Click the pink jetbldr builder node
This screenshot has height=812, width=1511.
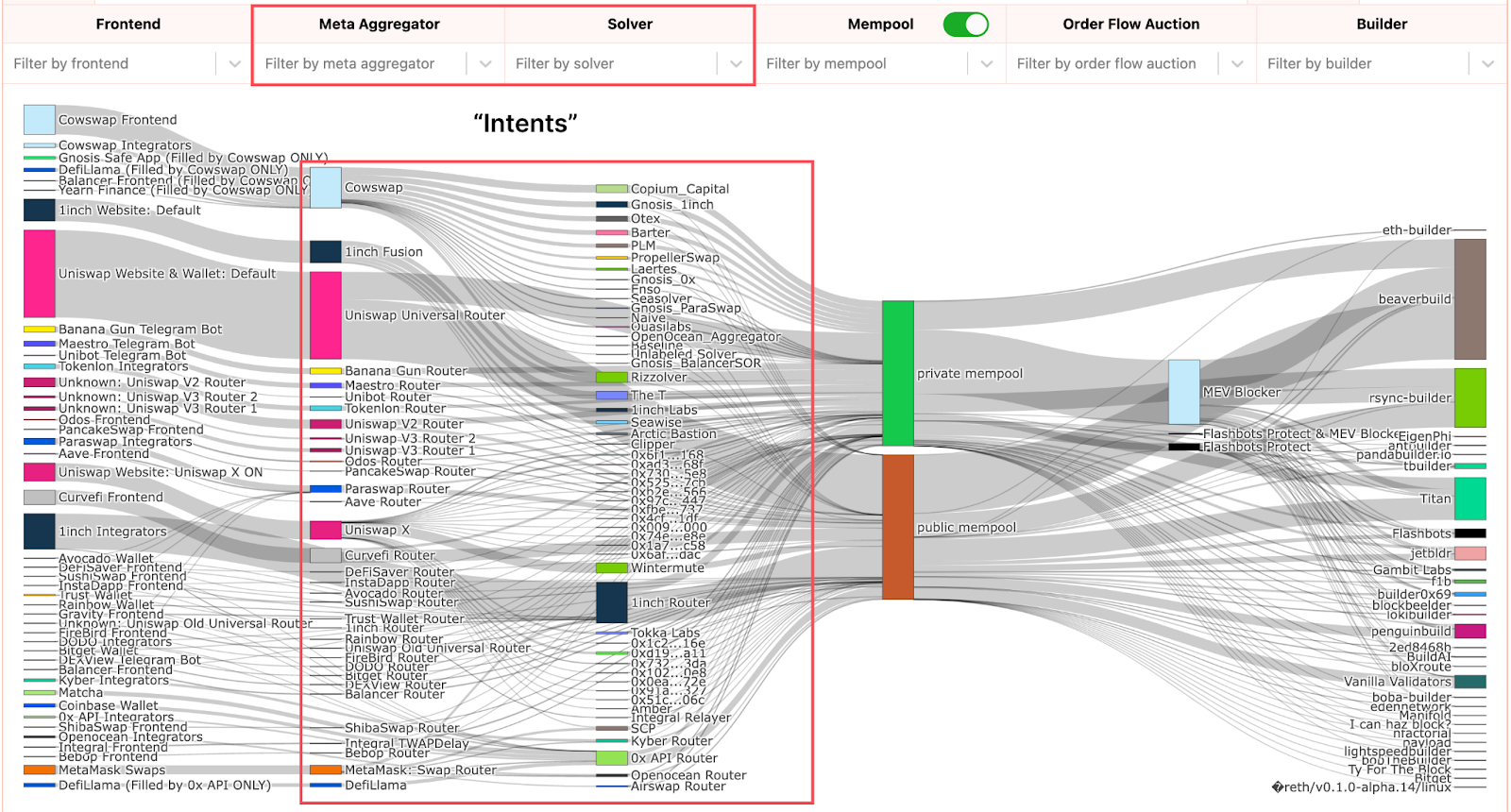click(1470, 553)
